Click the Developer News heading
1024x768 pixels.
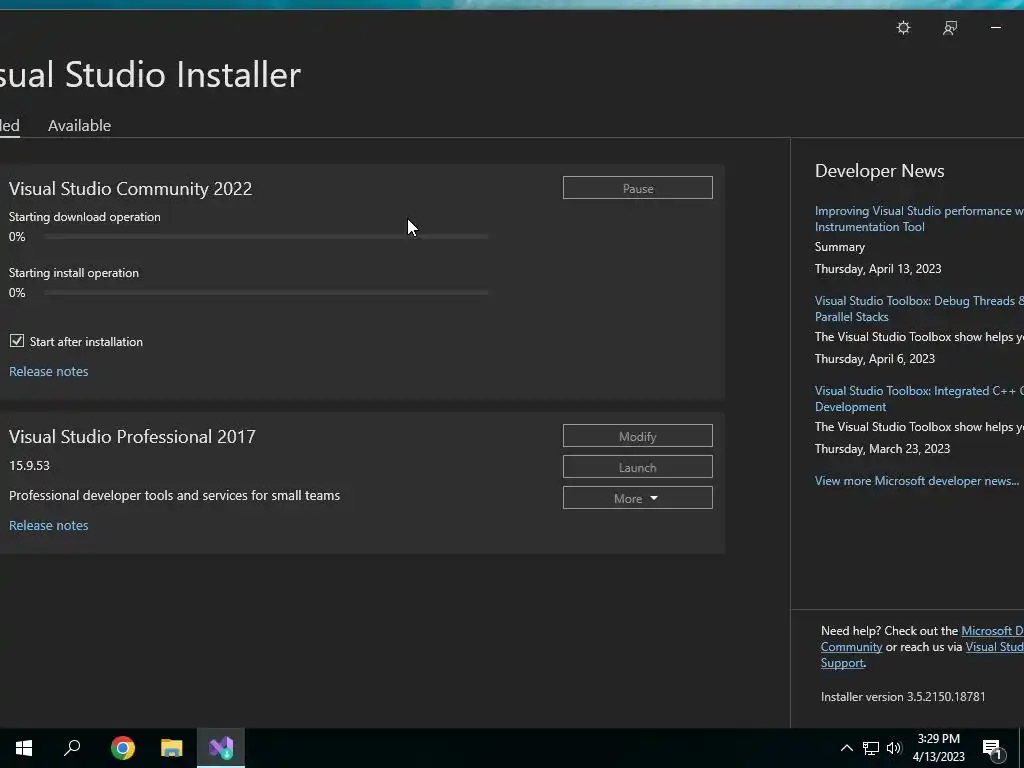pos(879,171)
